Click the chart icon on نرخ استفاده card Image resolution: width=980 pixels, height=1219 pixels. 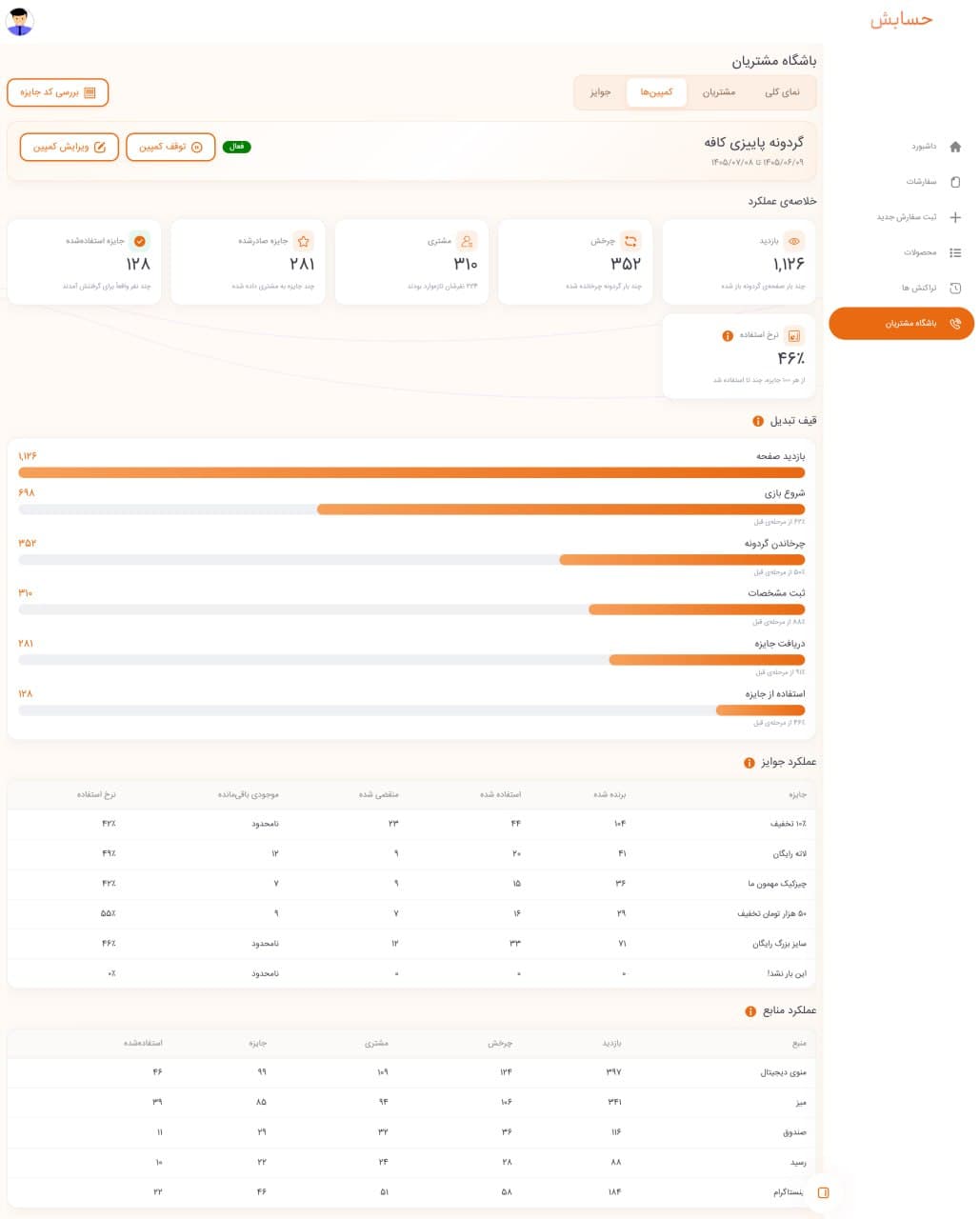(x=794, y=335)
